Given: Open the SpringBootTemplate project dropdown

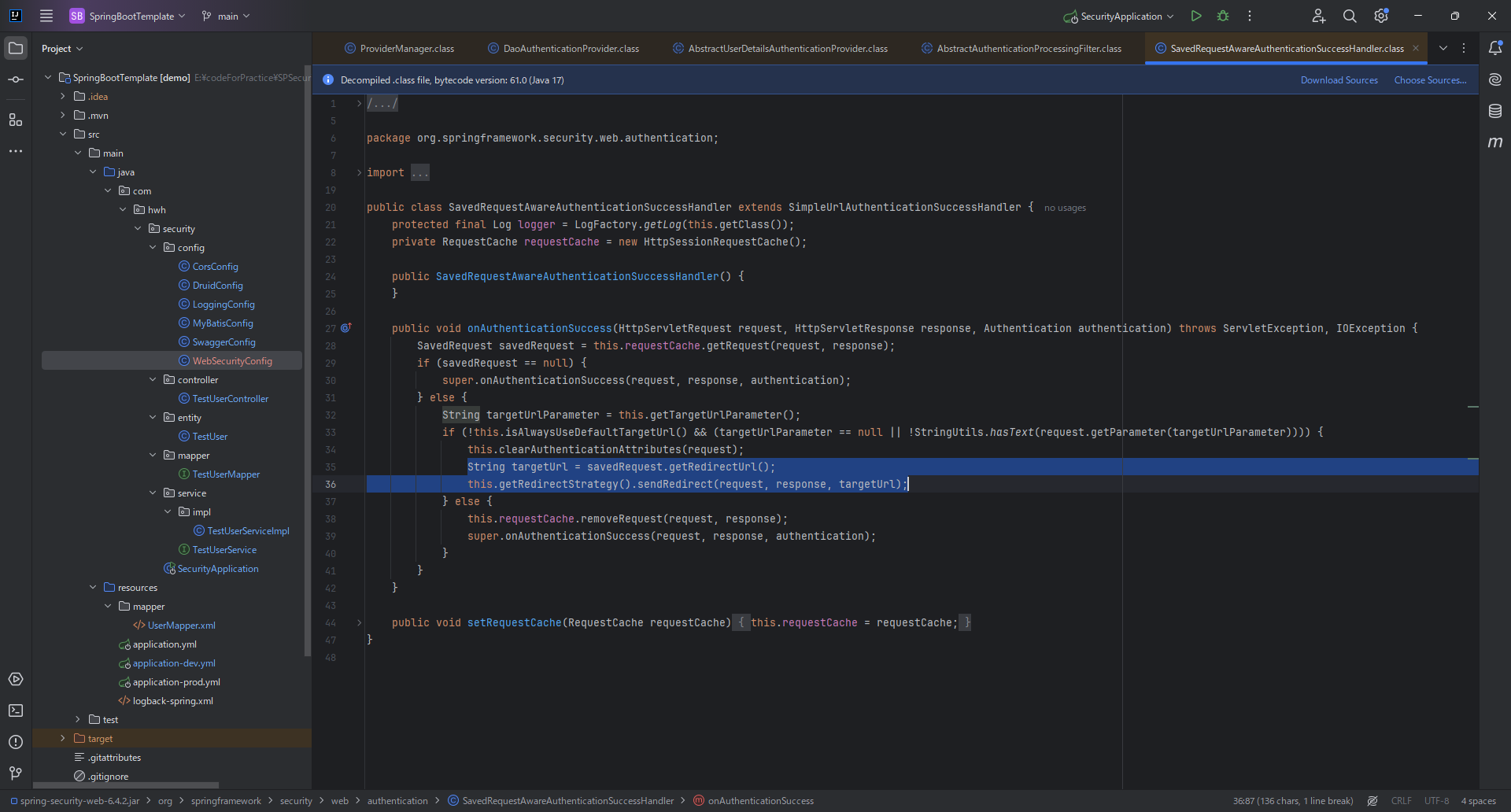Looking at the screenshot, I should coord(128,16).
